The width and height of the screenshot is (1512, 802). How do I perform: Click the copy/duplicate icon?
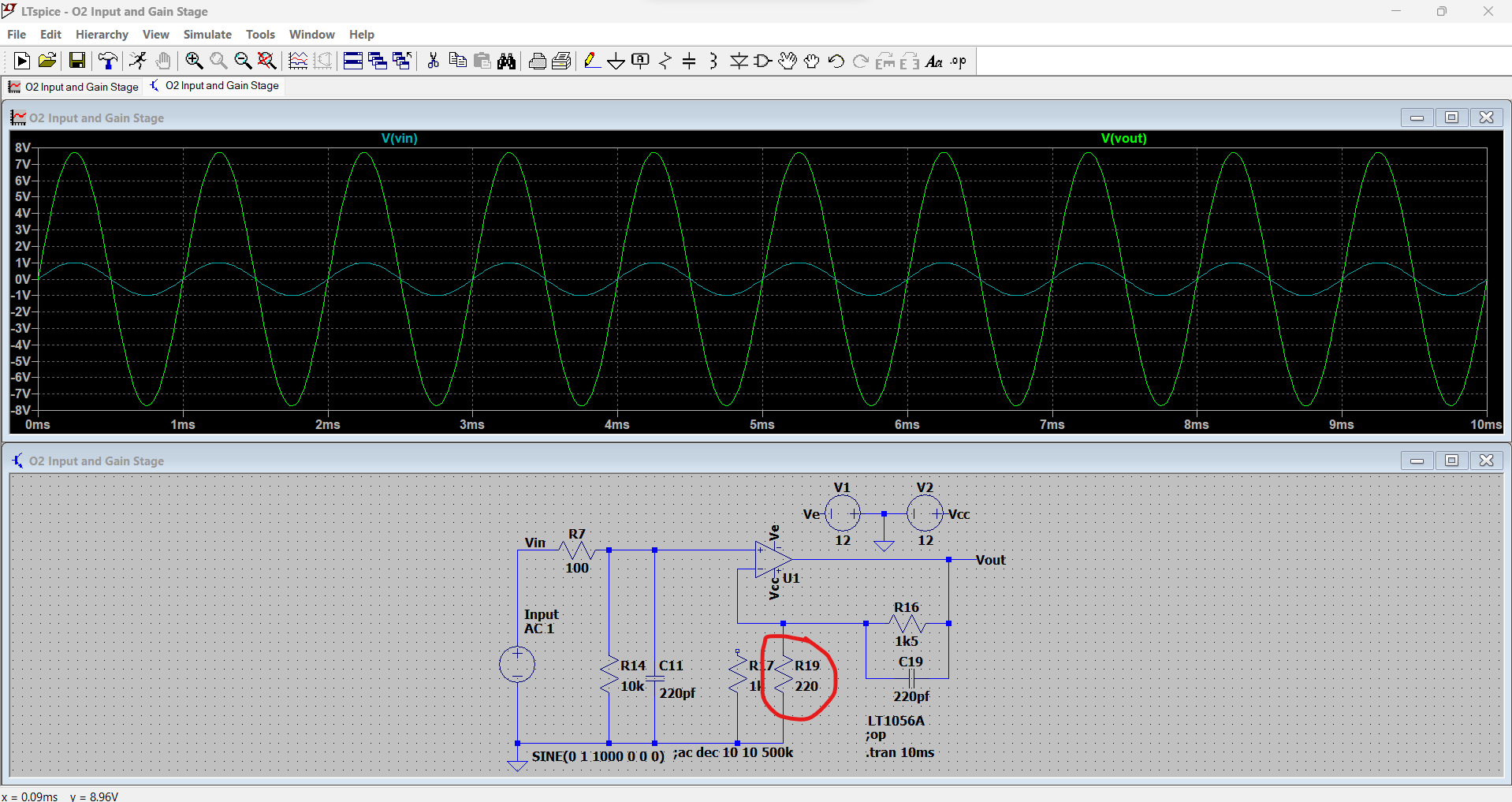457,61
